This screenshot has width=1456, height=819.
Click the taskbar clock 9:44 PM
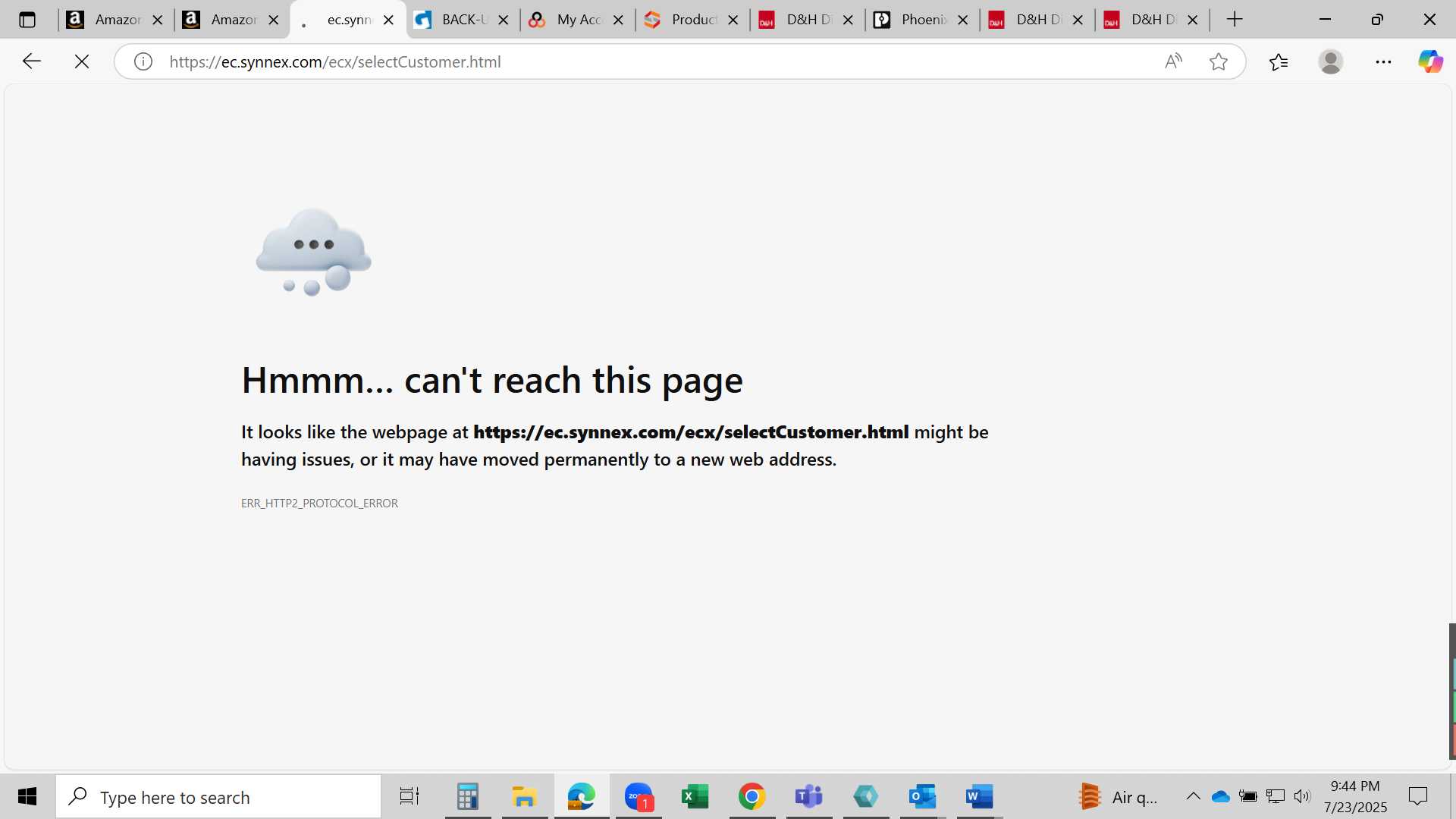click(x=1355, y=786)
